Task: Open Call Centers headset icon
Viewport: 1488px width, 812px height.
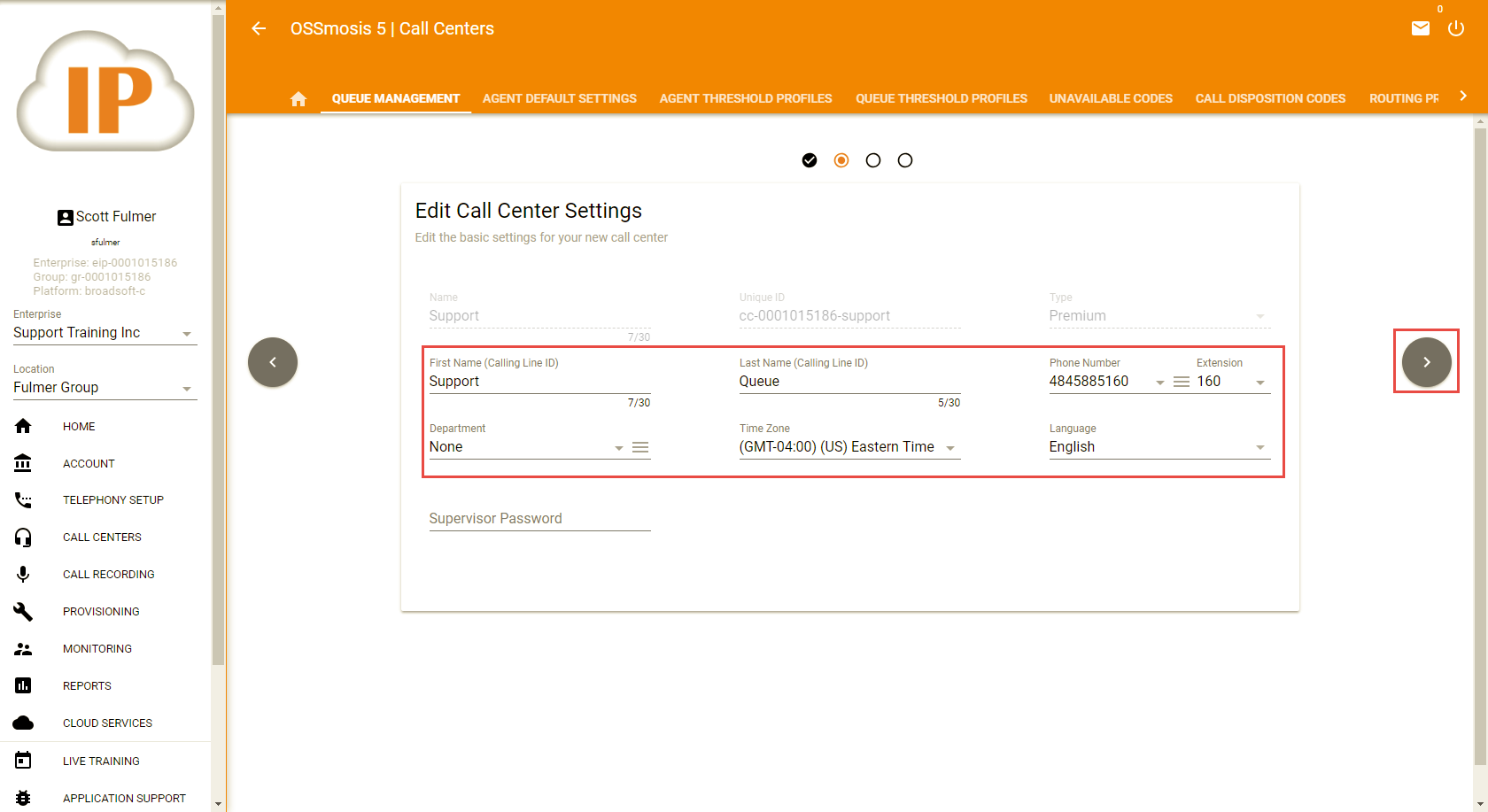Action: tap(24, 537)
